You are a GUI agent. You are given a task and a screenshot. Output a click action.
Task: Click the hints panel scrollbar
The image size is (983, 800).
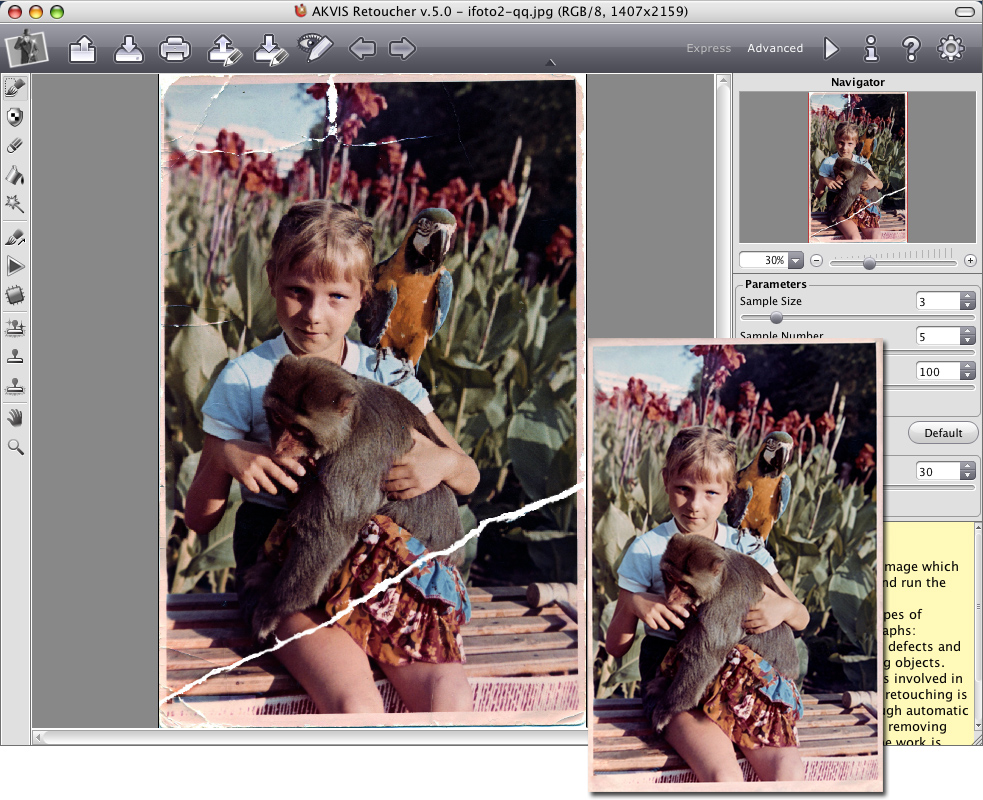click(977, 627)
